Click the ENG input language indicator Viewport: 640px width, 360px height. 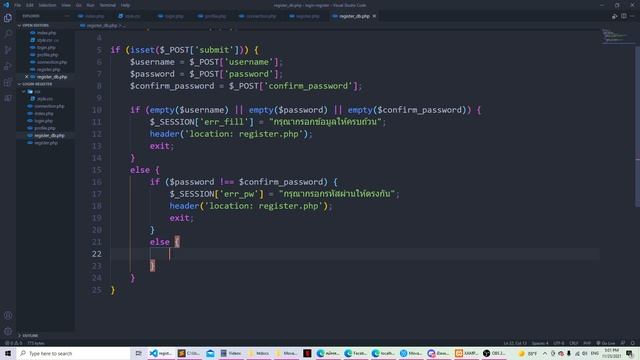tap(595, 353)
